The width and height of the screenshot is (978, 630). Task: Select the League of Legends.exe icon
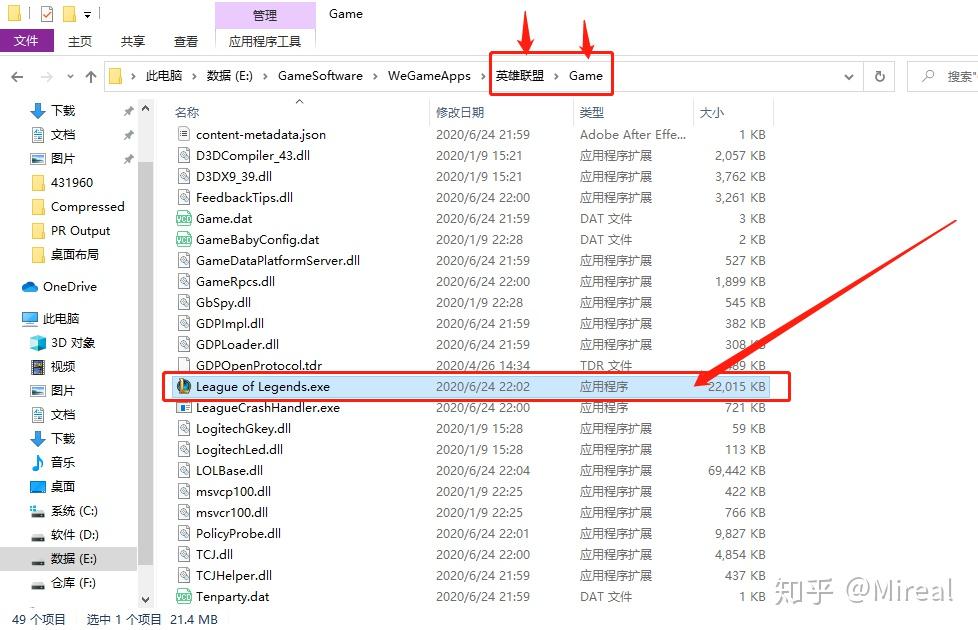point(183,386)
